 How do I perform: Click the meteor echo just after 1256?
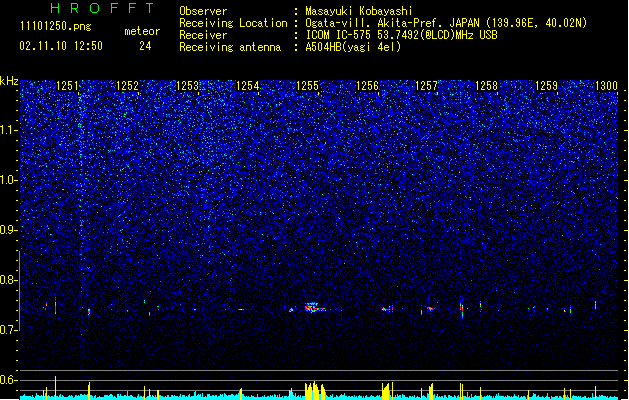click(x=387, y=309)
